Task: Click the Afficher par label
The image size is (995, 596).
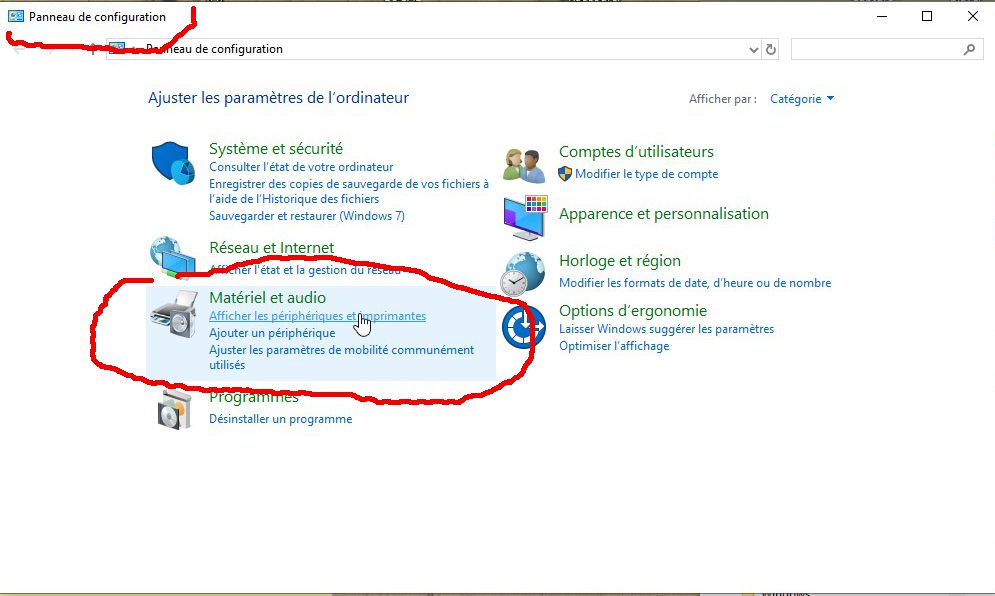Action: point(723,99)
